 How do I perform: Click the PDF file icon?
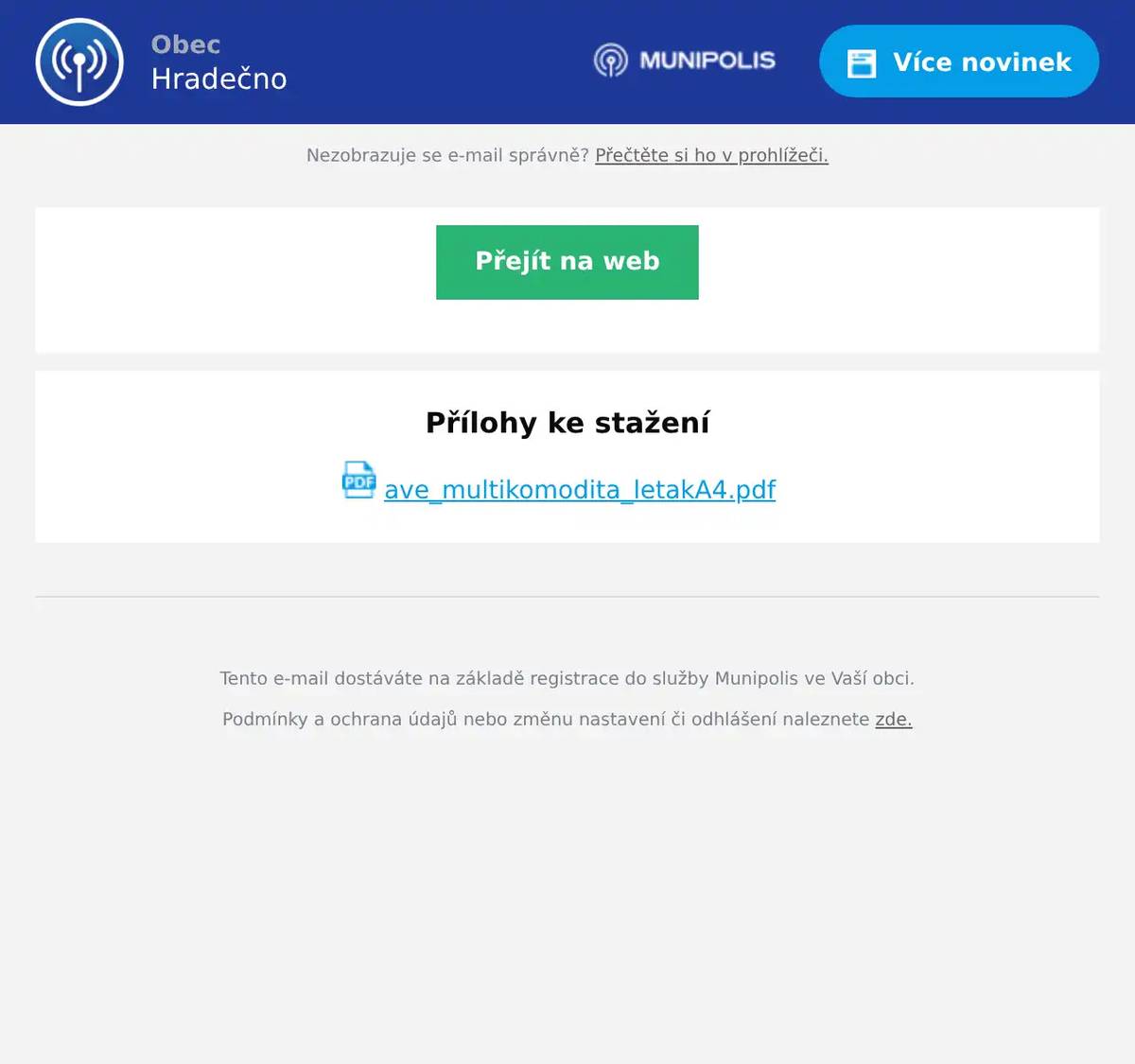tap(358, 480)
